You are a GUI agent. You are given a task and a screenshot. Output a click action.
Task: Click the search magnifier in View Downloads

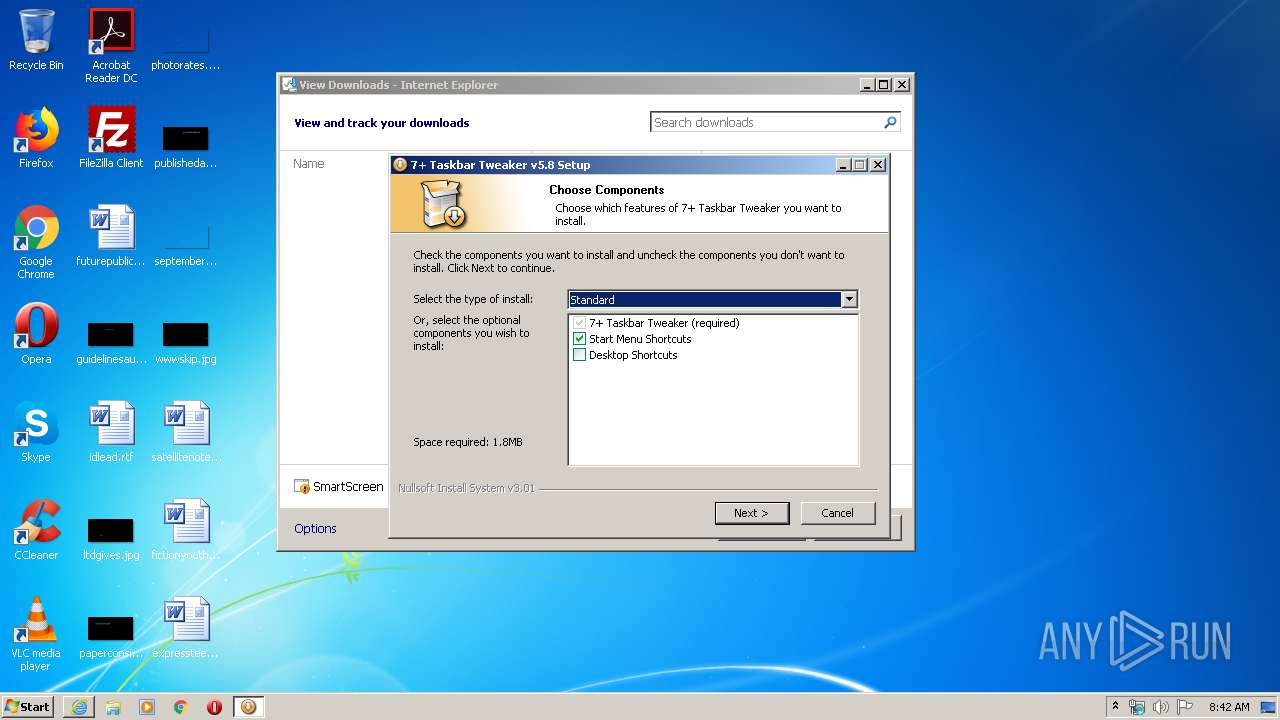[890, 122]
